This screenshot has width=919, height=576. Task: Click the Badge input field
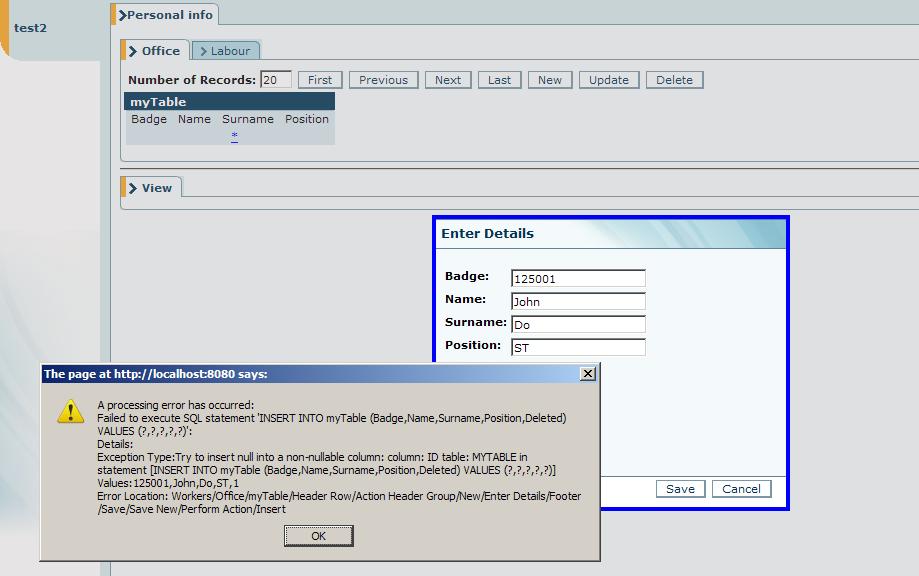click(577, 278)
